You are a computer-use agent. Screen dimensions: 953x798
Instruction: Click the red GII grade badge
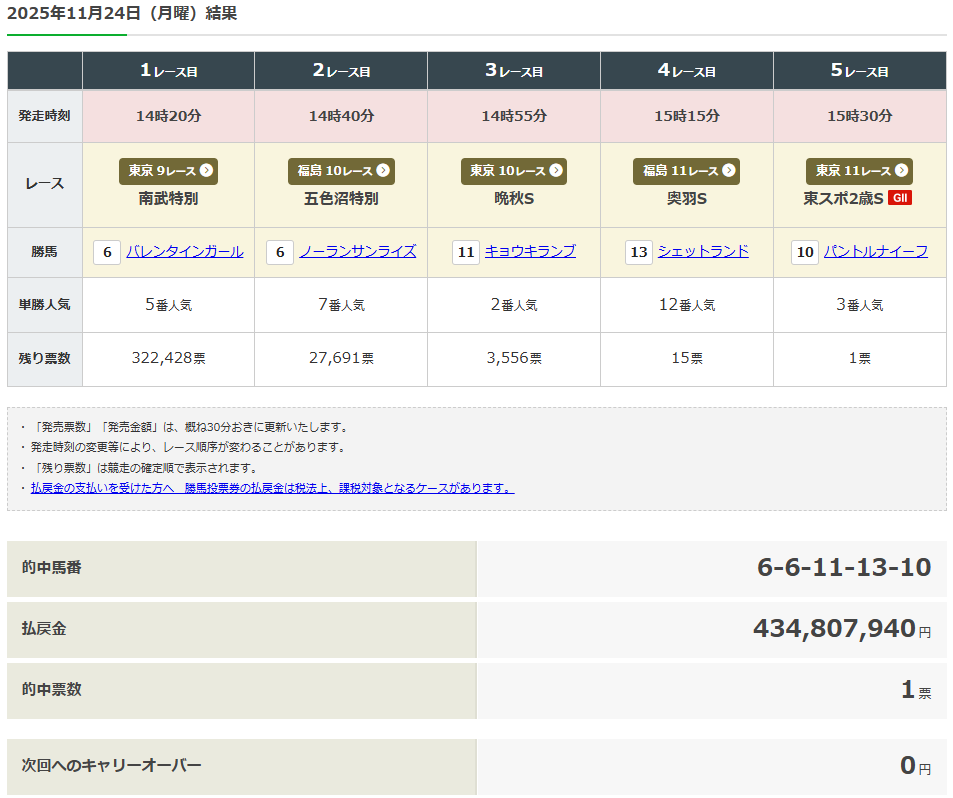899,198
